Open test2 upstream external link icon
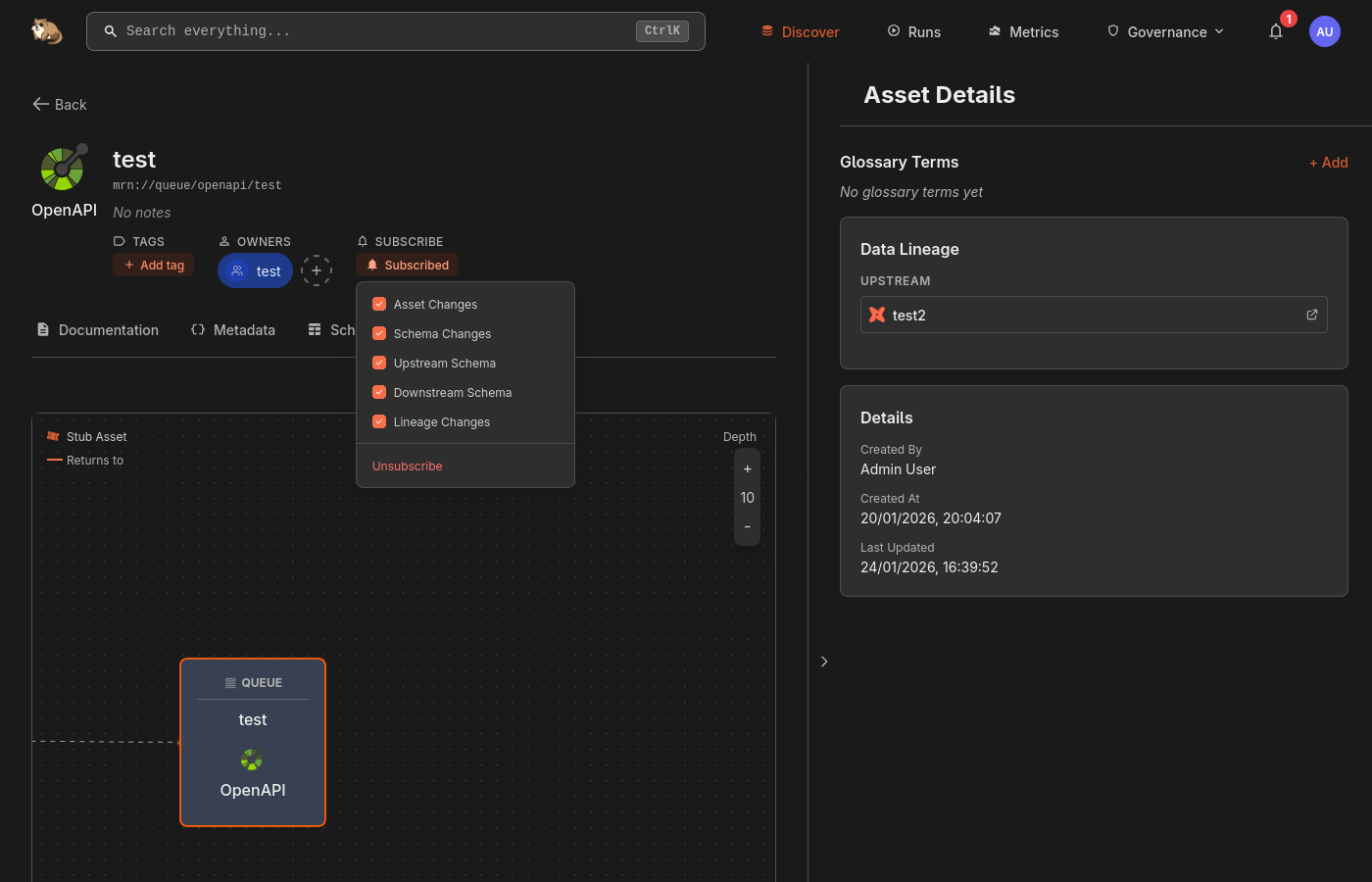Viewport: 1372px width, 882px height. pos(1311,315)
